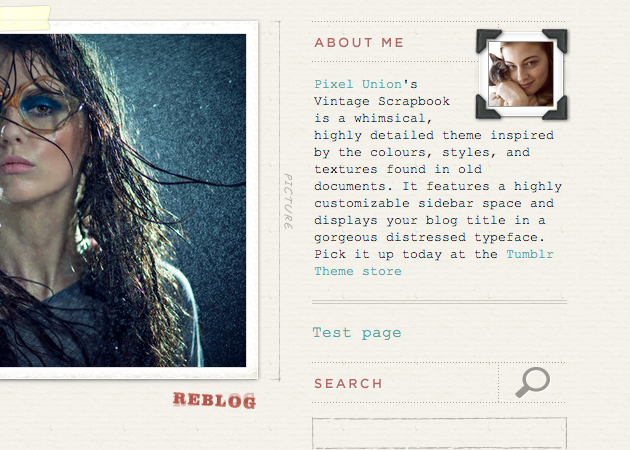The width and height of the screenshot is (630, 450).
Task: Click the 'Vintage Scrapbook' text in description
Action: pos(382,101)
